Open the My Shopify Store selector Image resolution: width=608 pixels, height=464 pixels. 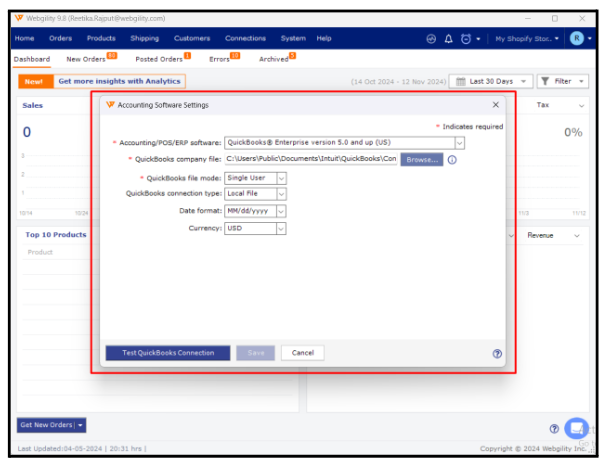click(526, 38)
